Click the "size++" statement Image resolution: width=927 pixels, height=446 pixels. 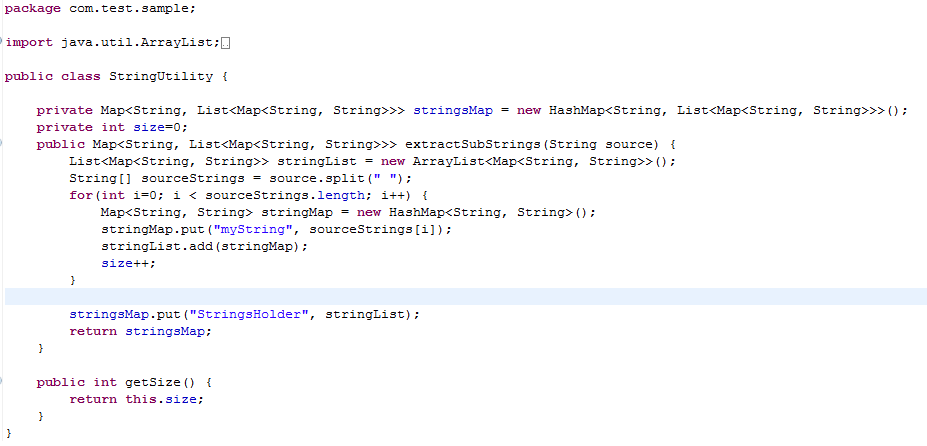128,263
